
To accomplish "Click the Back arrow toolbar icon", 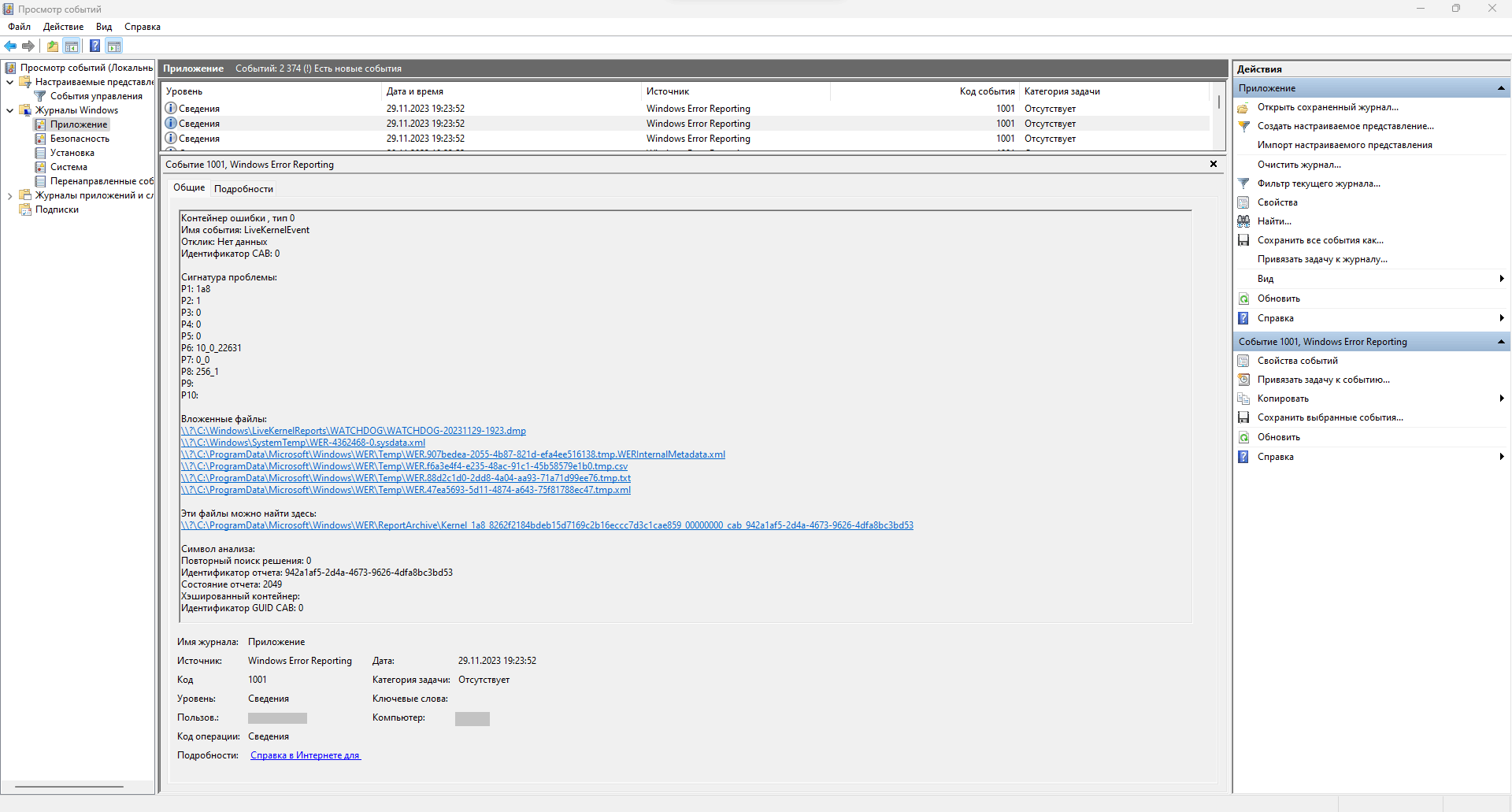I will [x=10, y=46].
